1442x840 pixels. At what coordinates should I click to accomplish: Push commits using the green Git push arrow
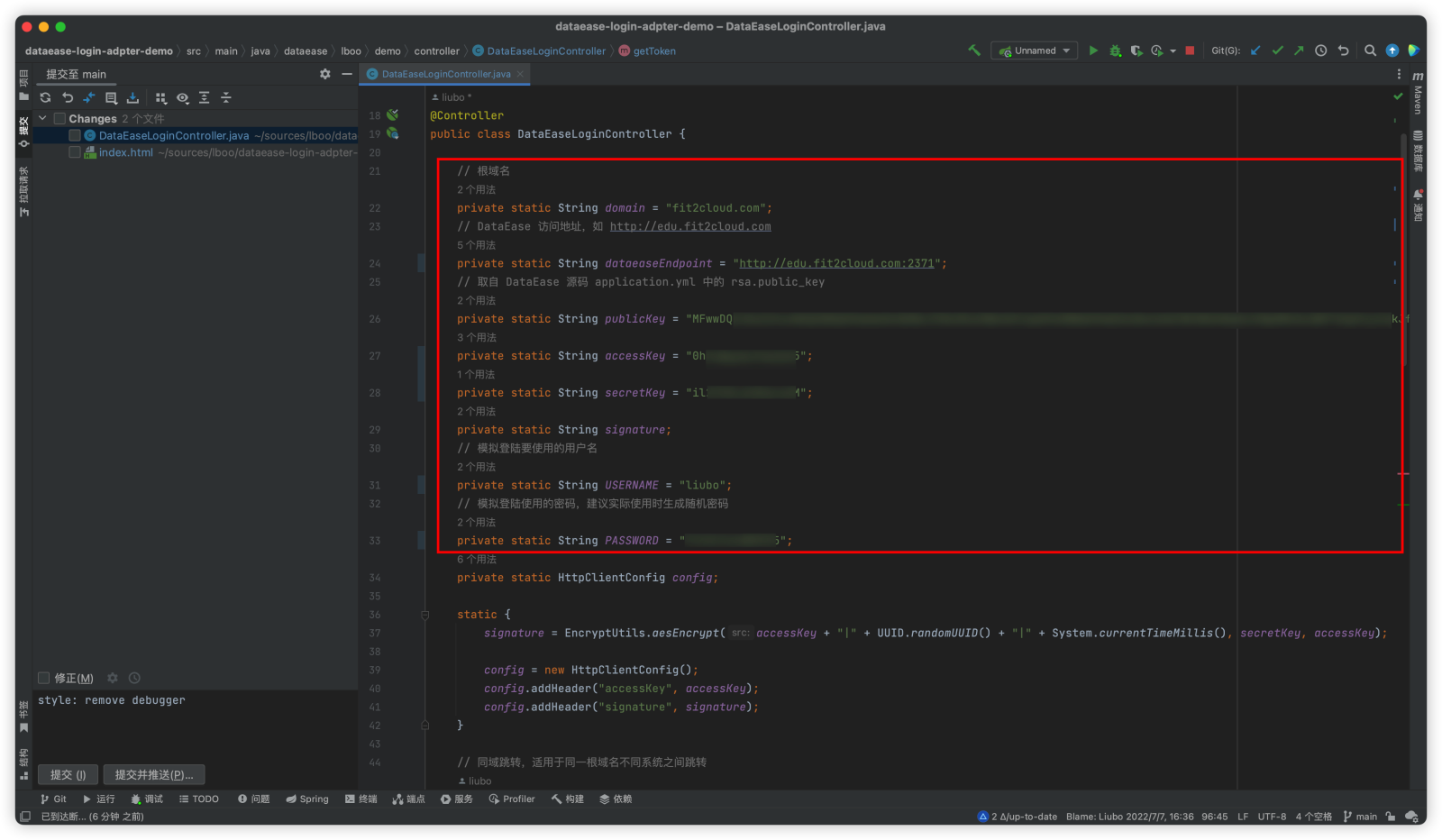[x=1299, y=51]
